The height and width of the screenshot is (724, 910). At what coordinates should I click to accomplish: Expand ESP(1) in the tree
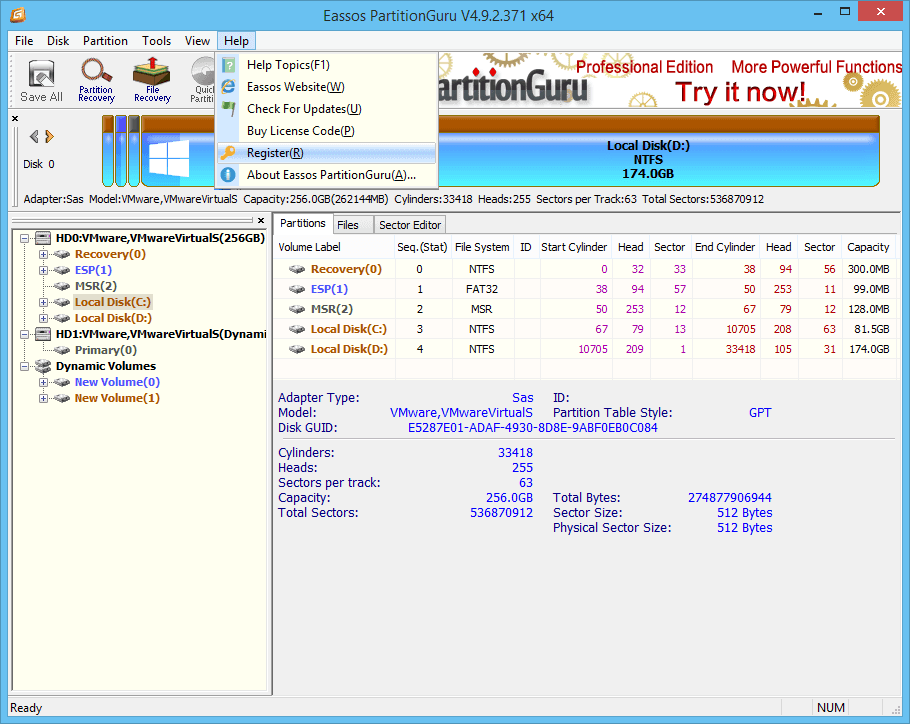[x=44, y=270]
